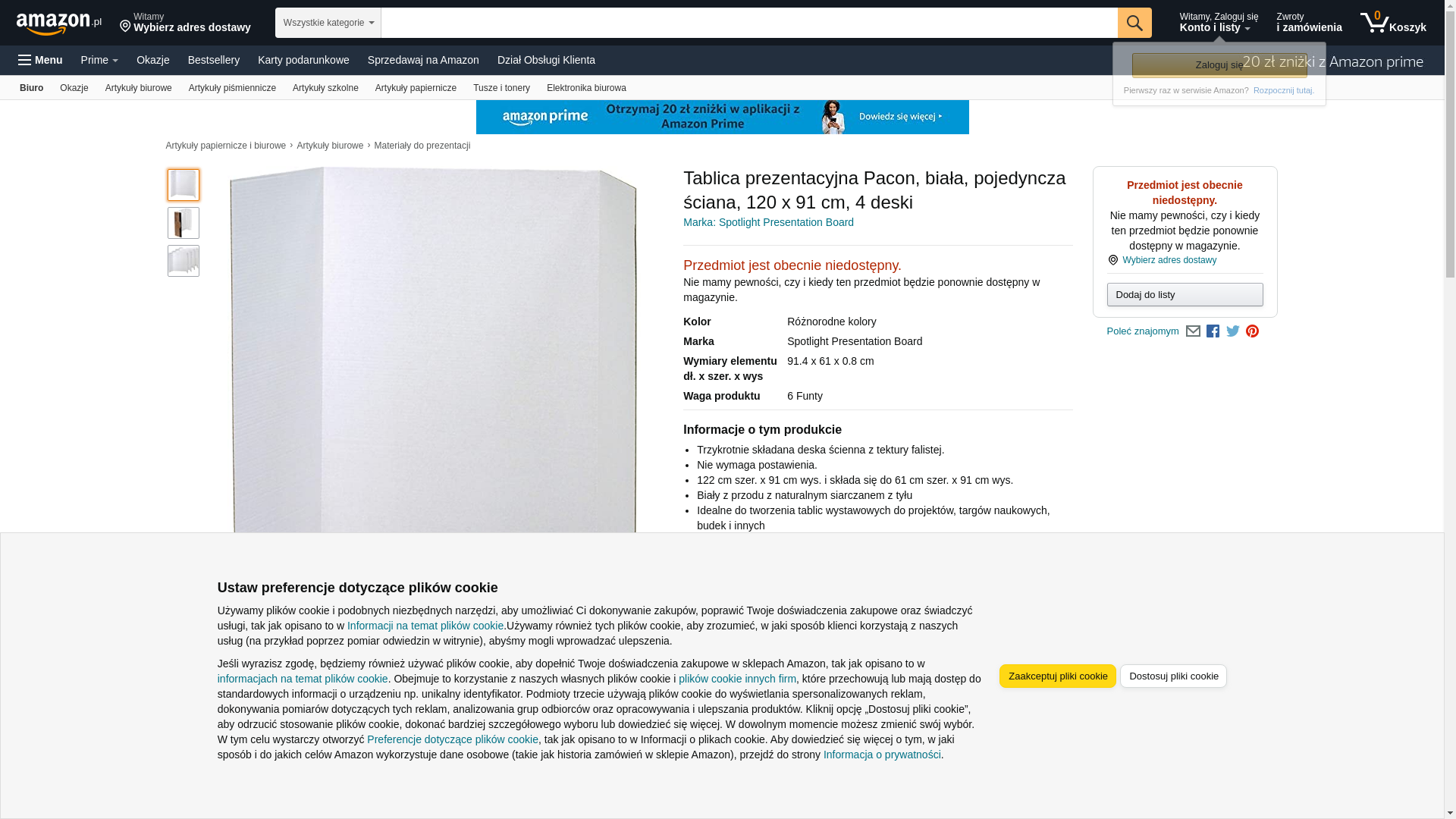The width and height of the screenshot is (1456, 819).
Task: Click into the search input field
Action: [x=749, y=23]
